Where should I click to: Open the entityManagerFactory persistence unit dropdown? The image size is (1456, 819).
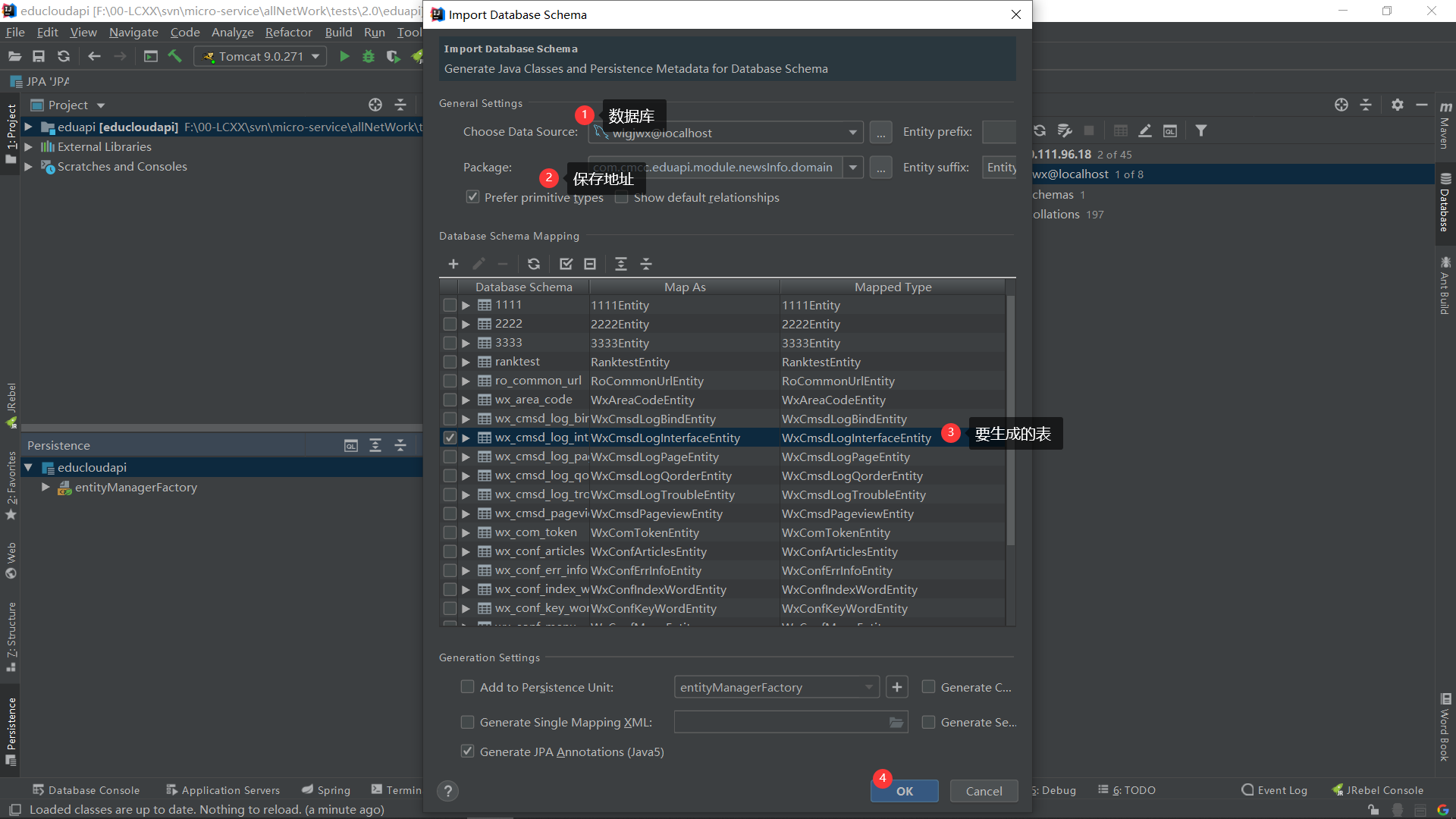868,687
